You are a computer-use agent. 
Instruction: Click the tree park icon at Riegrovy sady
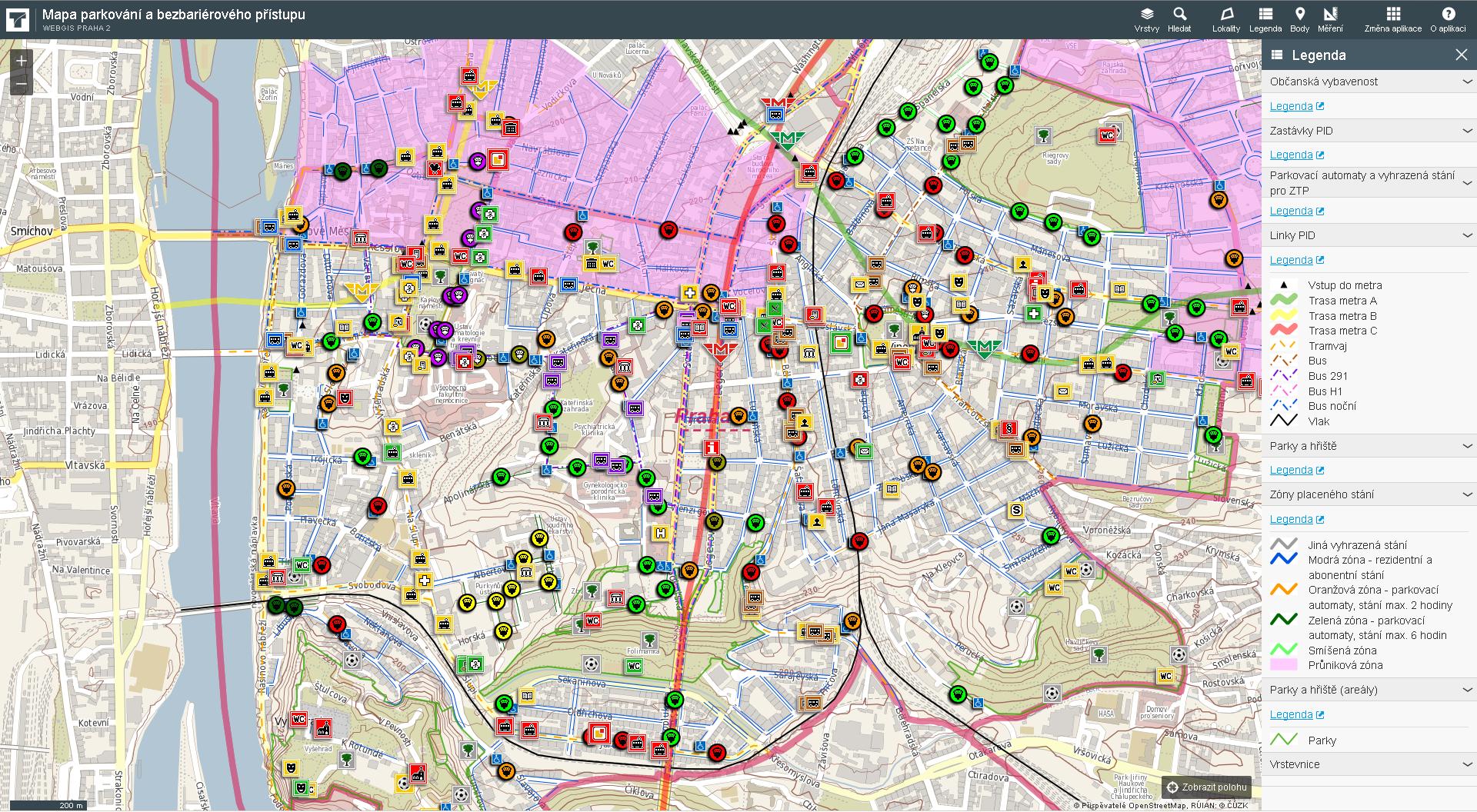[1043, 136]
